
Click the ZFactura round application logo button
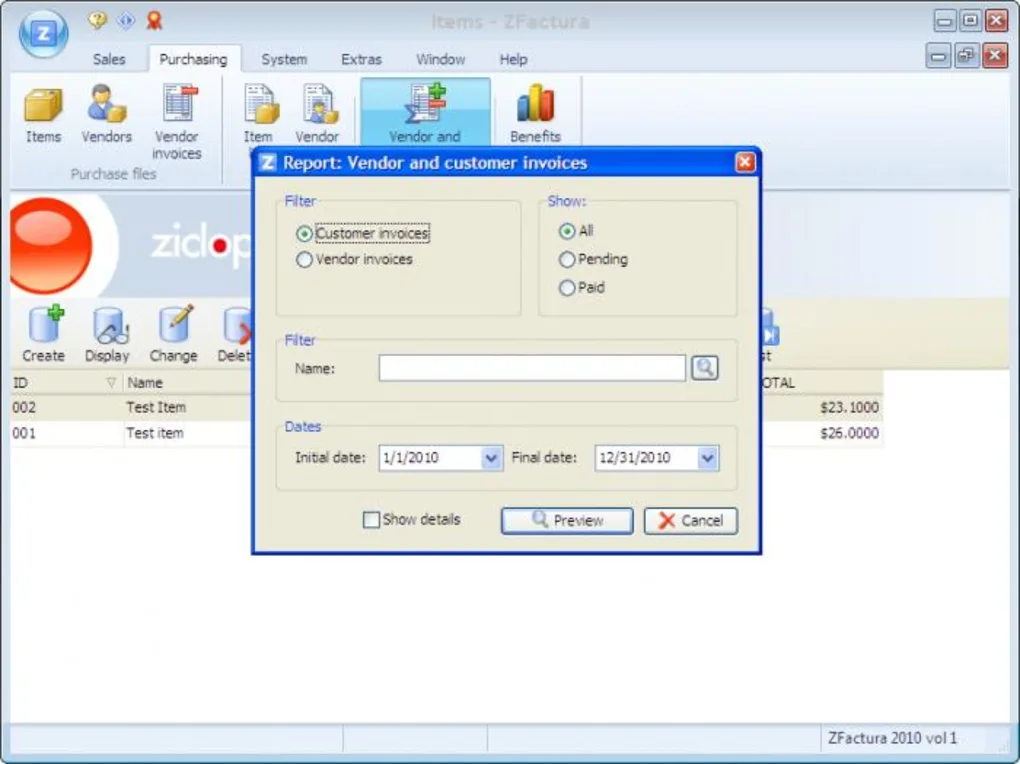pos(43,34)
